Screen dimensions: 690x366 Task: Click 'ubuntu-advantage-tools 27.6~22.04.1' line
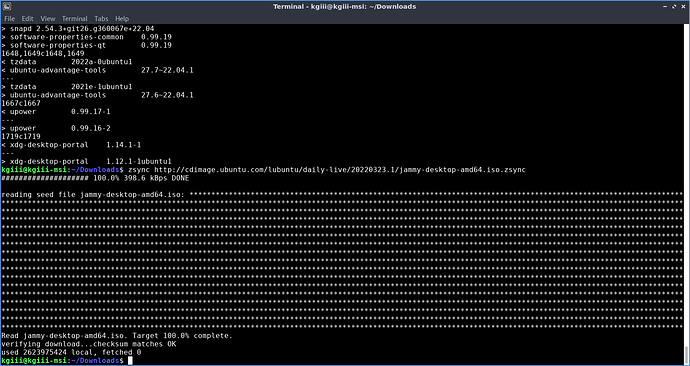97,95
